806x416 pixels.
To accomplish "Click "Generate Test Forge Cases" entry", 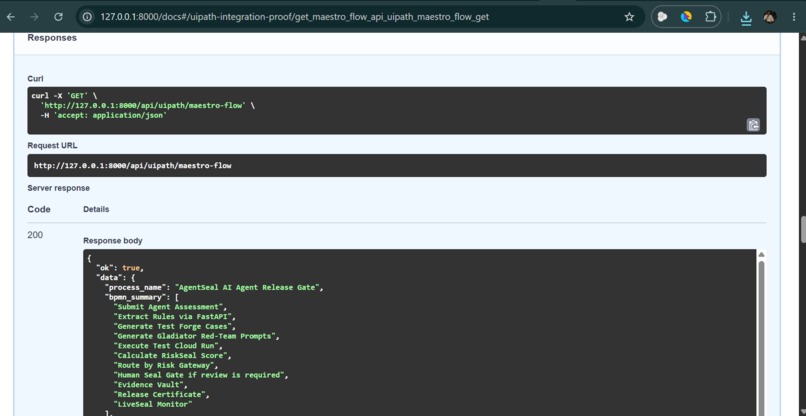I will tap(172, 327).
